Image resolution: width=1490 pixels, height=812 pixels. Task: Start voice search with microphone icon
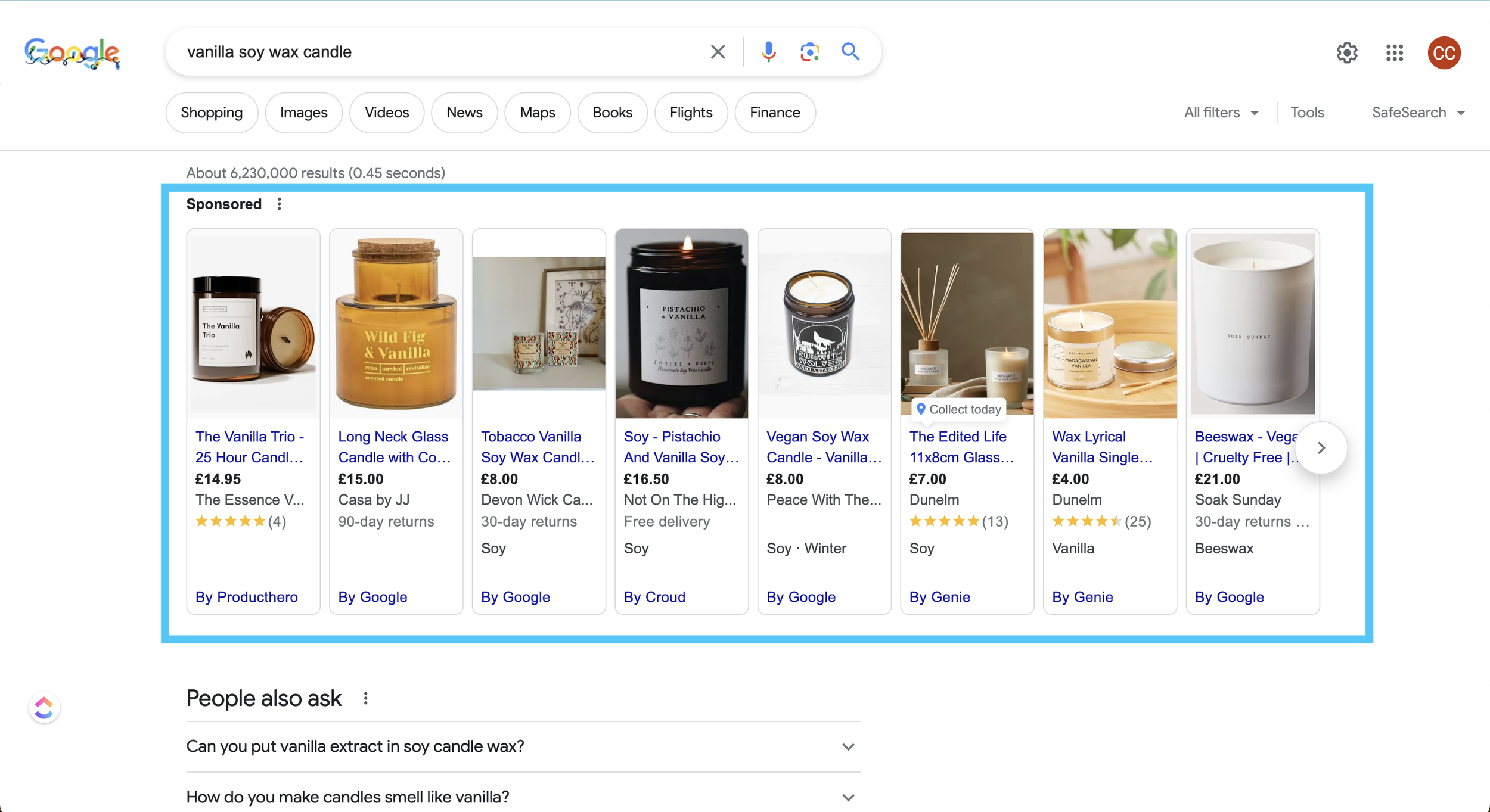tap(768, 52)
